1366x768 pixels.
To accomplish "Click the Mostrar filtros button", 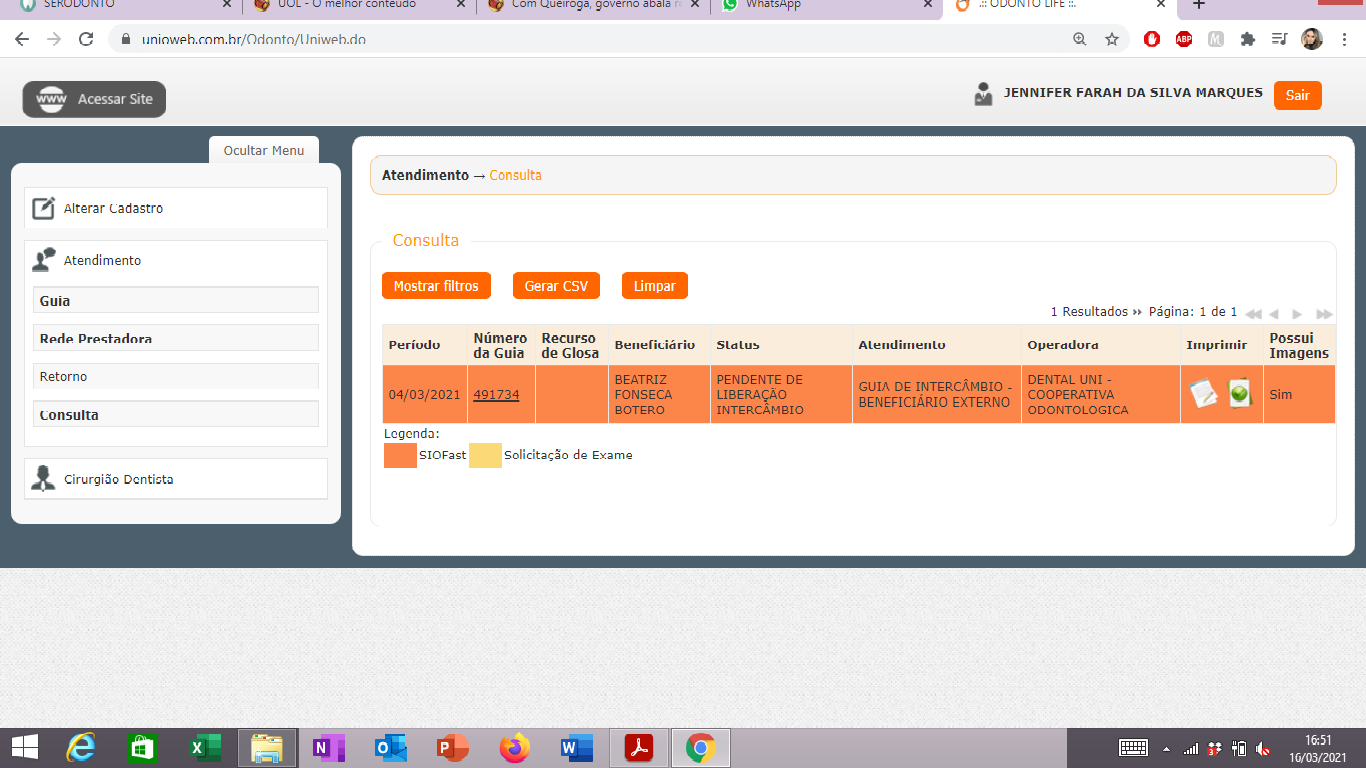I will coord(436,286).
